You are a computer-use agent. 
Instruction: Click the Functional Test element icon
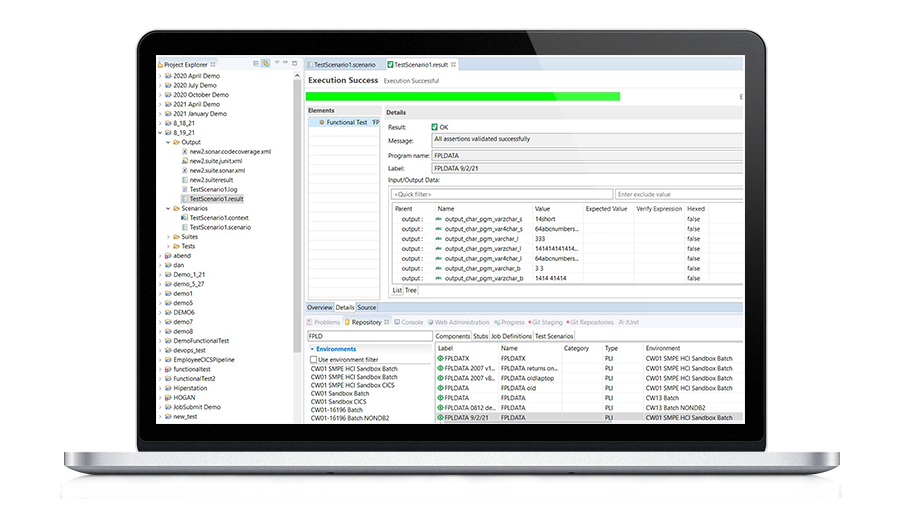click(x=320, y=122)
